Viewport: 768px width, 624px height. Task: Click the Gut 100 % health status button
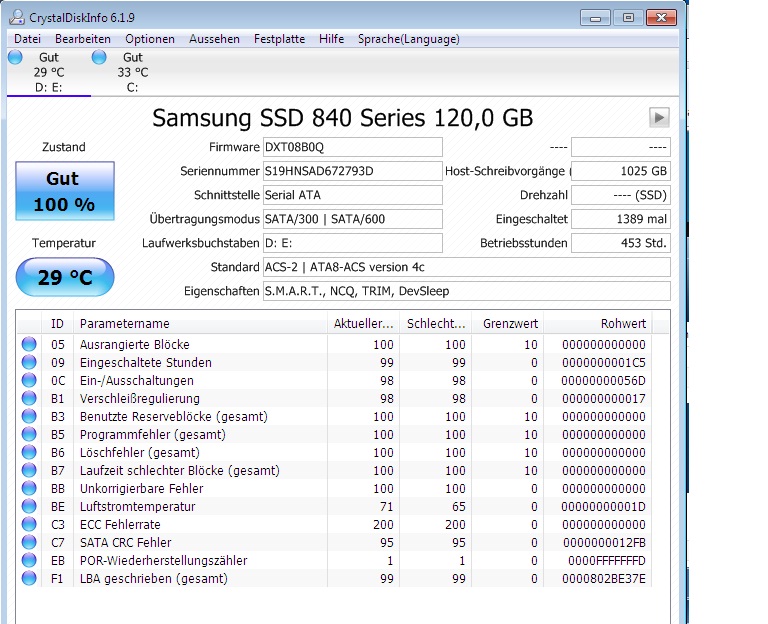[x=65, y=191]
